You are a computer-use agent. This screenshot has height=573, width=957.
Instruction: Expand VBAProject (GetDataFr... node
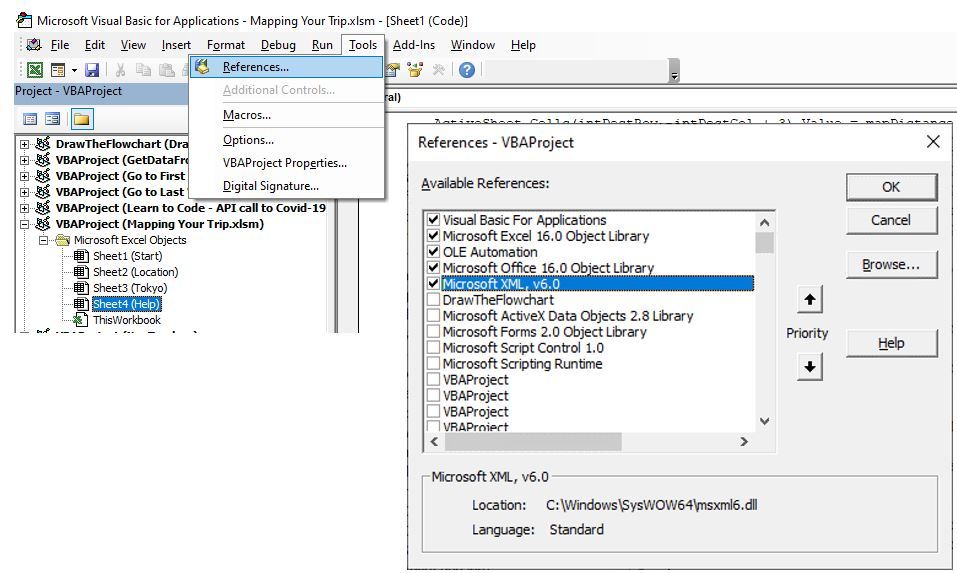tap(24, 160)
